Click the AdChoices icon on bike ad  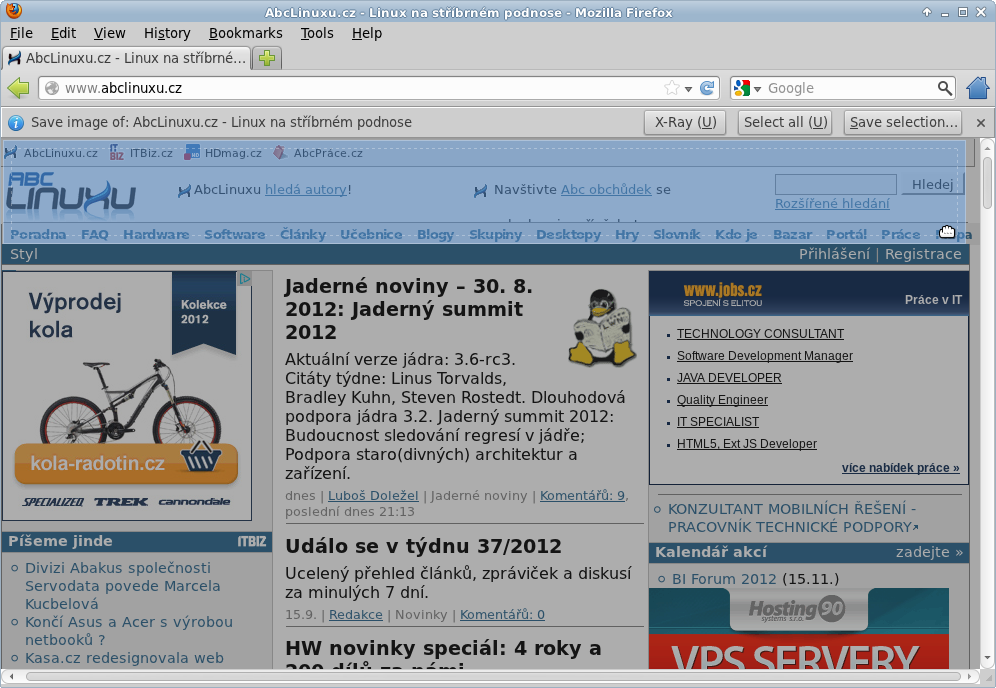coord(245,278)
